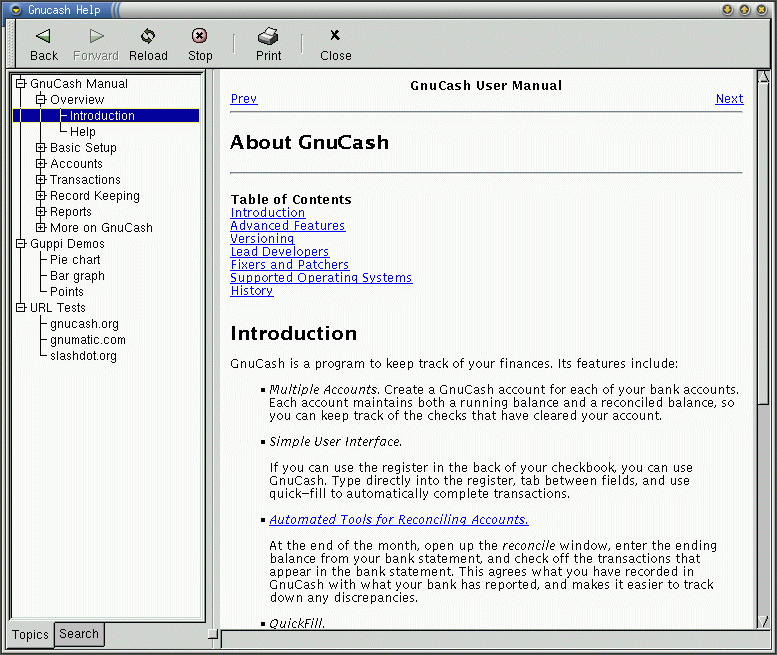This screenshot has width=777, height=655.
Task: Click the scroll down arrow of the content pane
Action: (x=764, y=622)
